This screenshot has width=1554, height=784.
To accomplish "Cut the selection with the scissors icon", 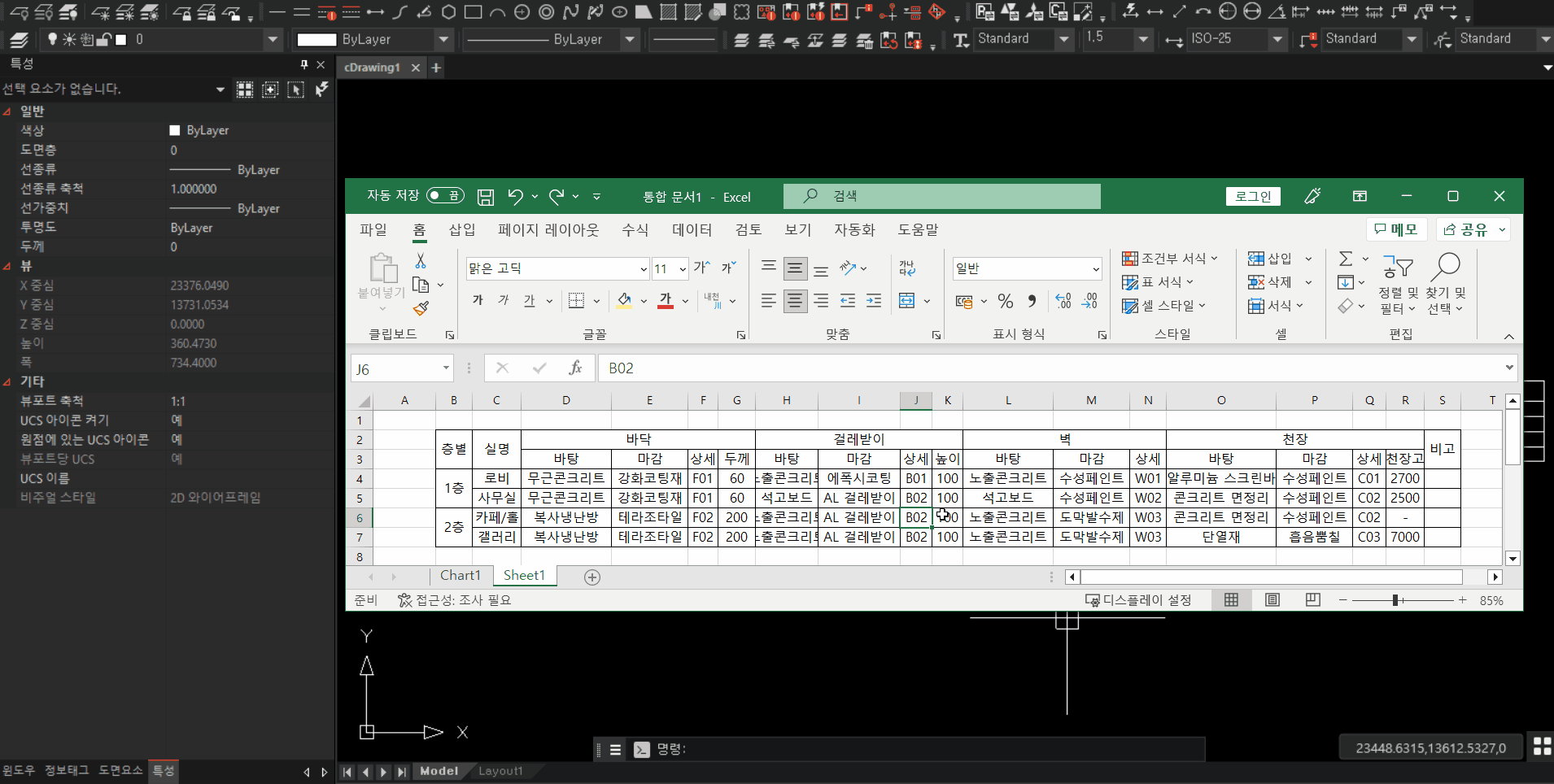I will pos(421,261).
